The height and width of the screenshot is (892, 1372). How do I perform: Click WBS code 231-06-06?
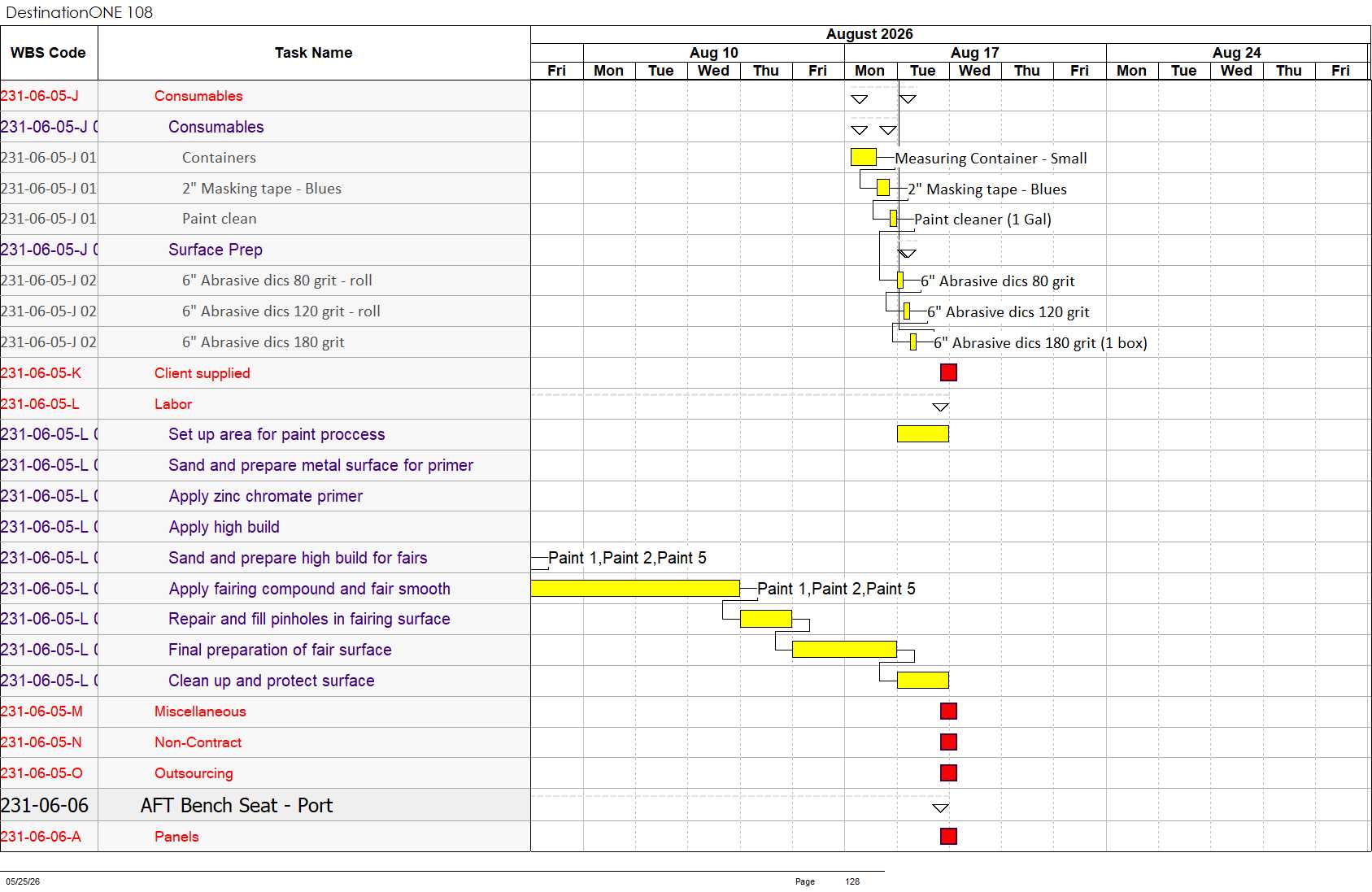point(45,806)
